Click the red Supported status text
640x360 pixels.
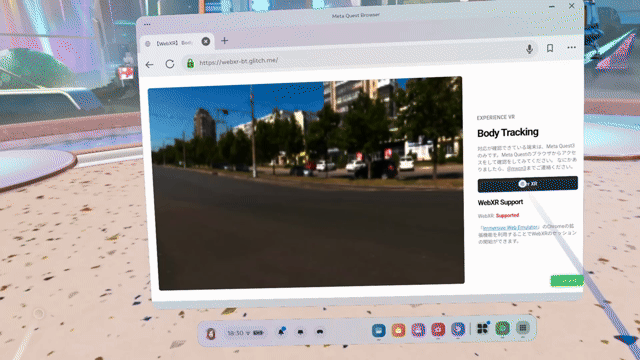(x=507, y=215)
